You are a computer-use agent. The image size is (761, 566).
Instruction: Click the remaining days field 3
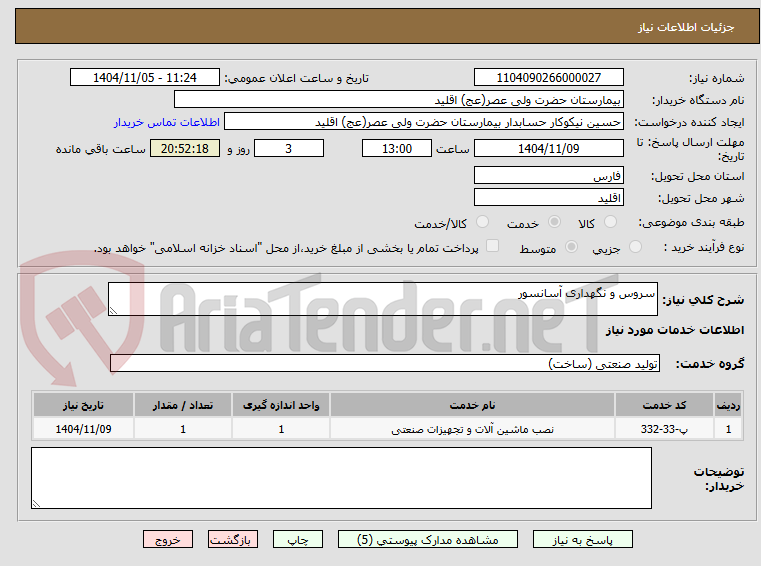[x=289, y=149]
